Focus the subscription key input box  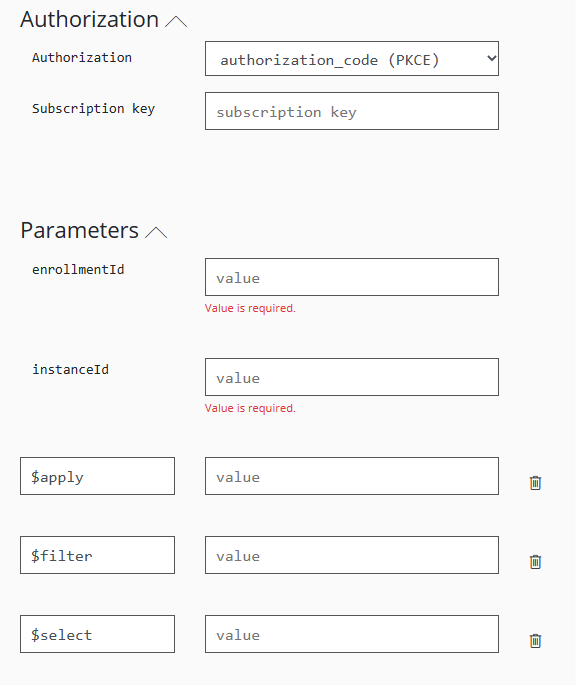[352, 111]
